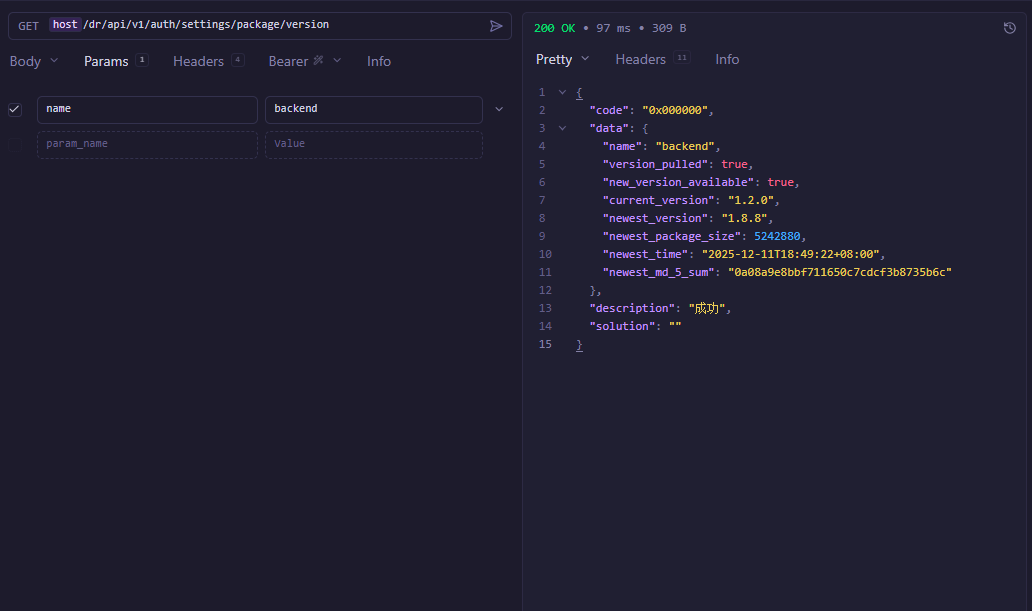Select the GET method button

[x=28, y=26]
